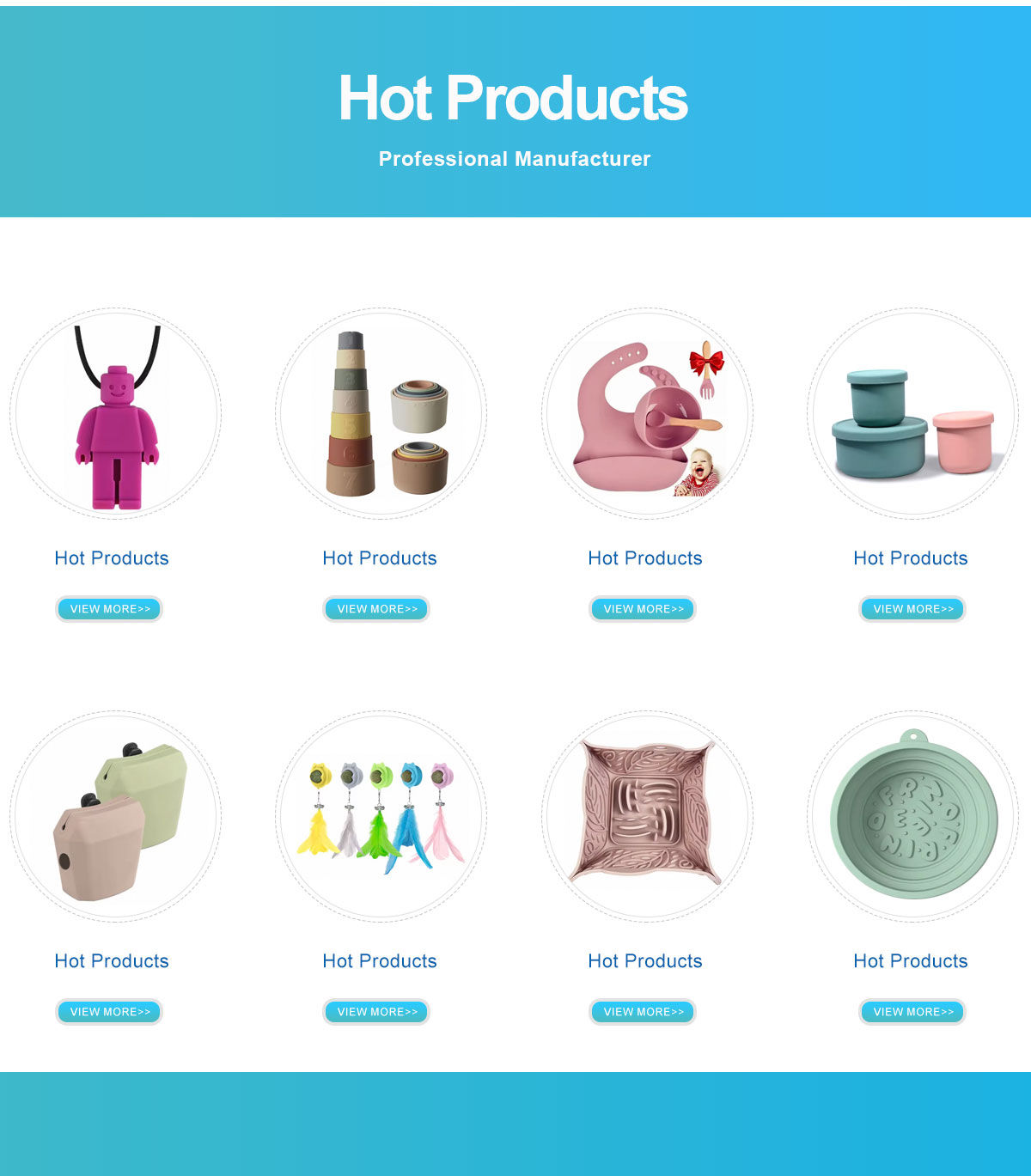Open Hot Products link below feather cat toys

(380, 961)
